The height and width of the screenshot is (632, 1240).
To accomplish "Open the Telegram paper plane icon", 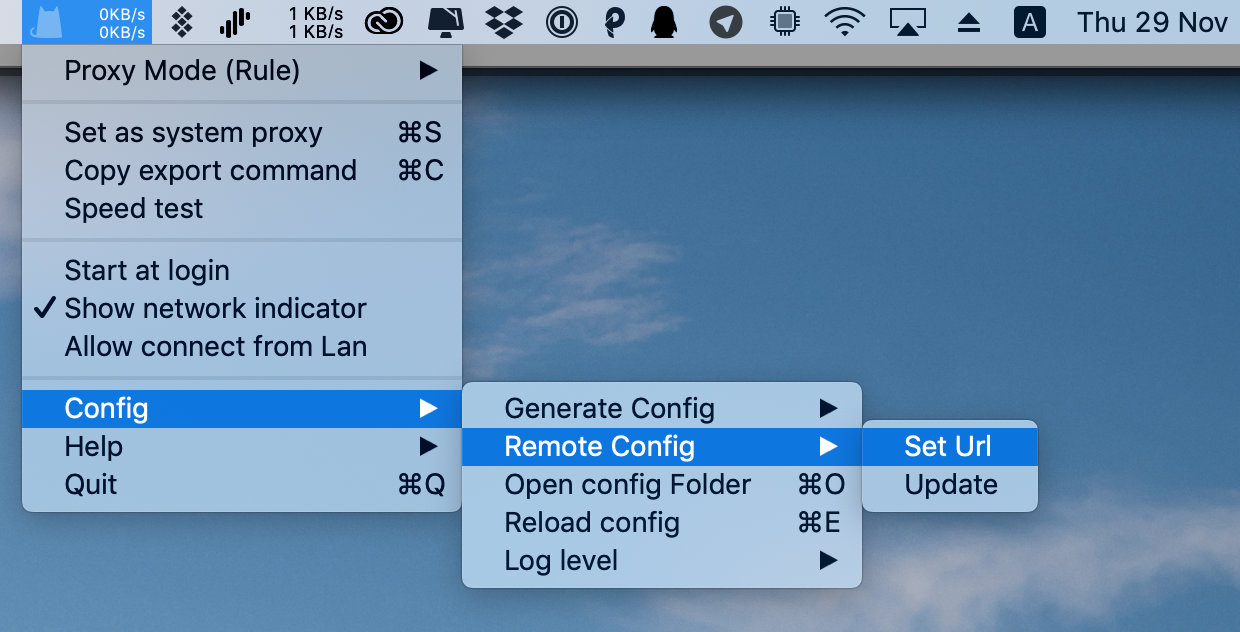I will tap(726, 22).
